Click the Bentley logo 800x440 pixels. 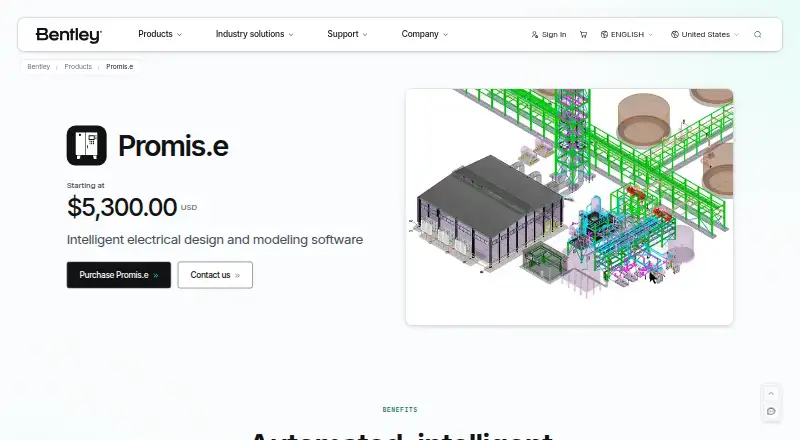pos(68,35)
